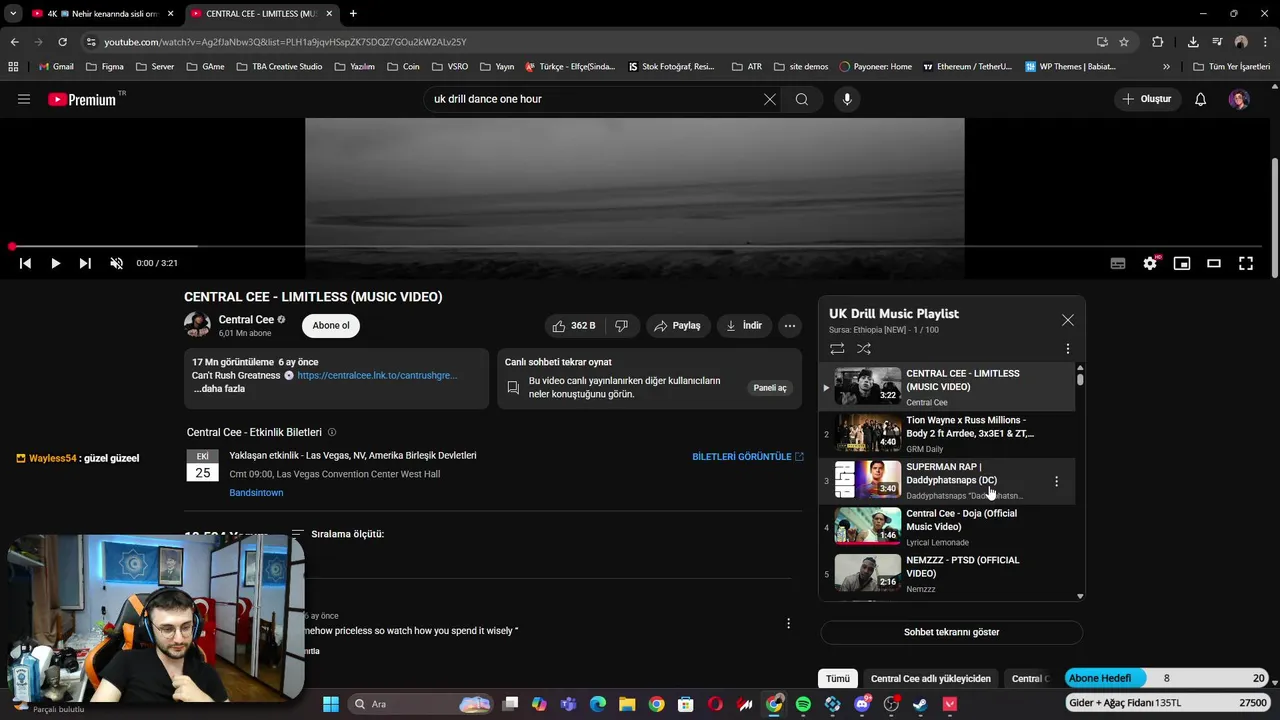Open a new browser tab

353,14
